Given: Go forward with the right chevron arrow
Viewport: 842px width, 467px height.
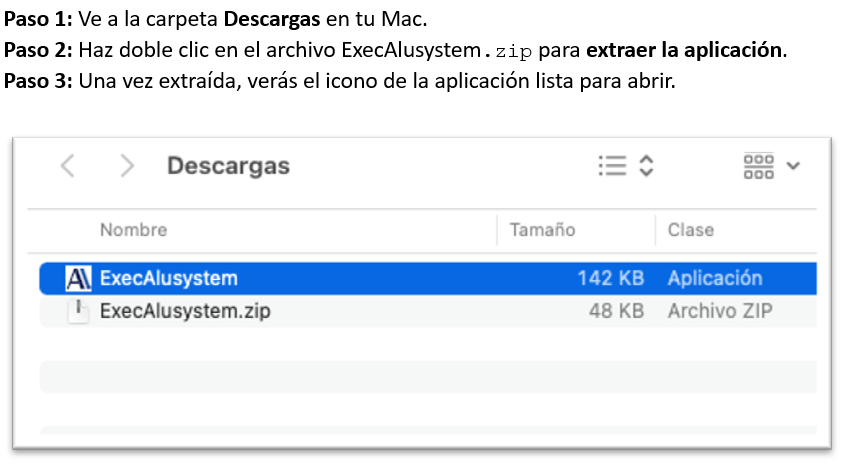Looking at the screenshot, I should (x=127, y=166).
